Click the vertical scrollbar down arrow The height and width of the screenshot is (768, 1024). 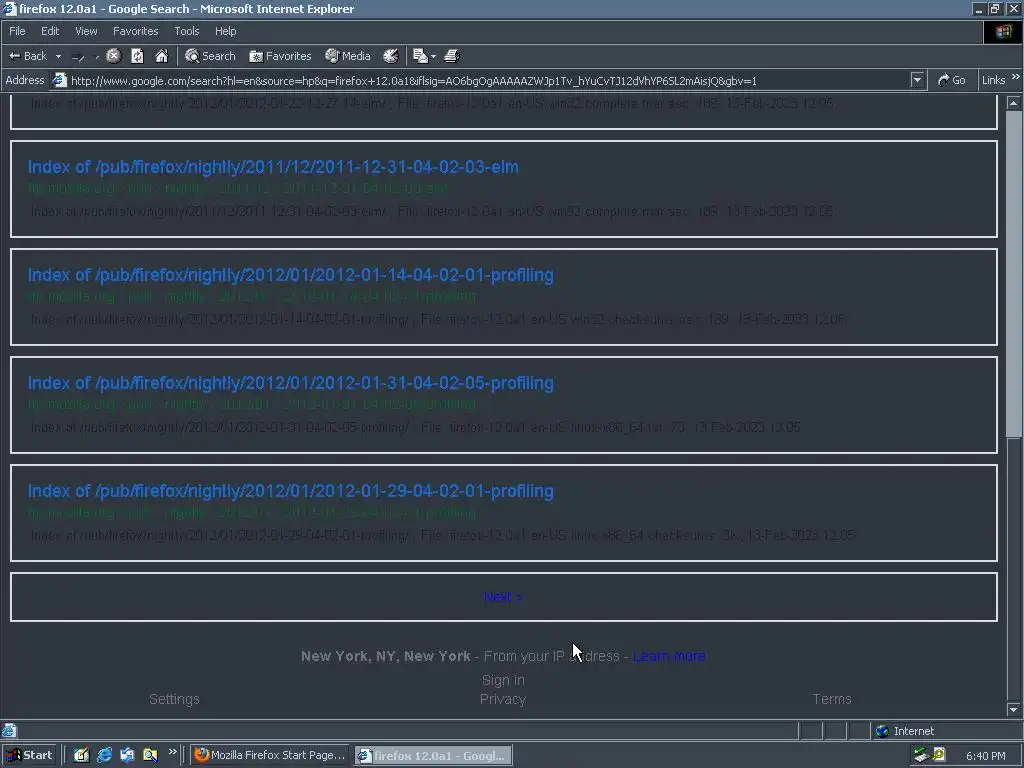[1014, 710]
